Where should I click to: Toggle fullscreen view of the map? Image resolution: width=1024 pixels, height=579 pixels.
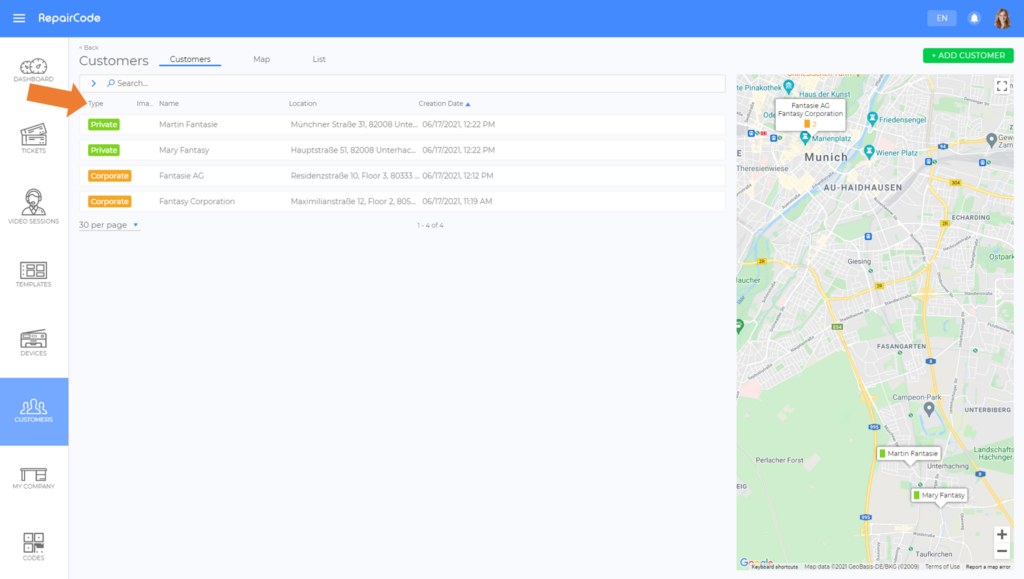[x=1002, y=86]
